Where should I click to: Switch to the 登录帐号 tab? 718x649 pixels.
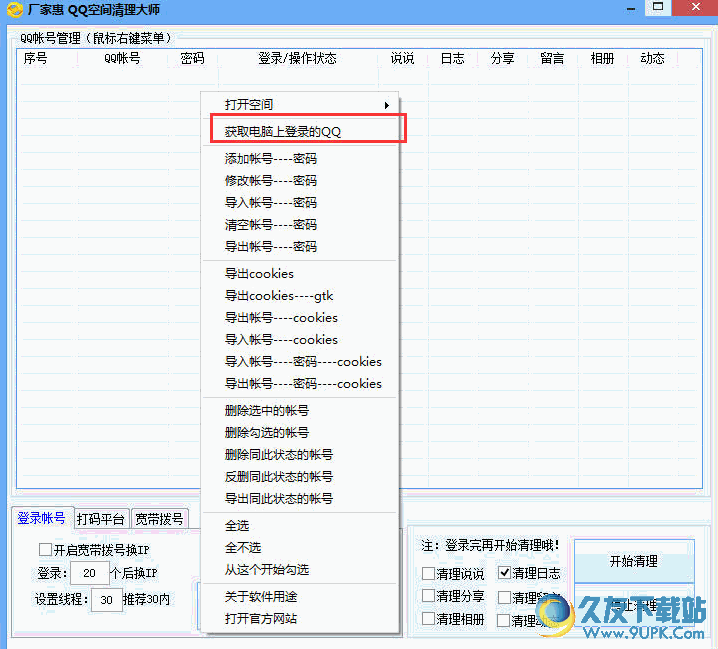(x=42, y=518)
